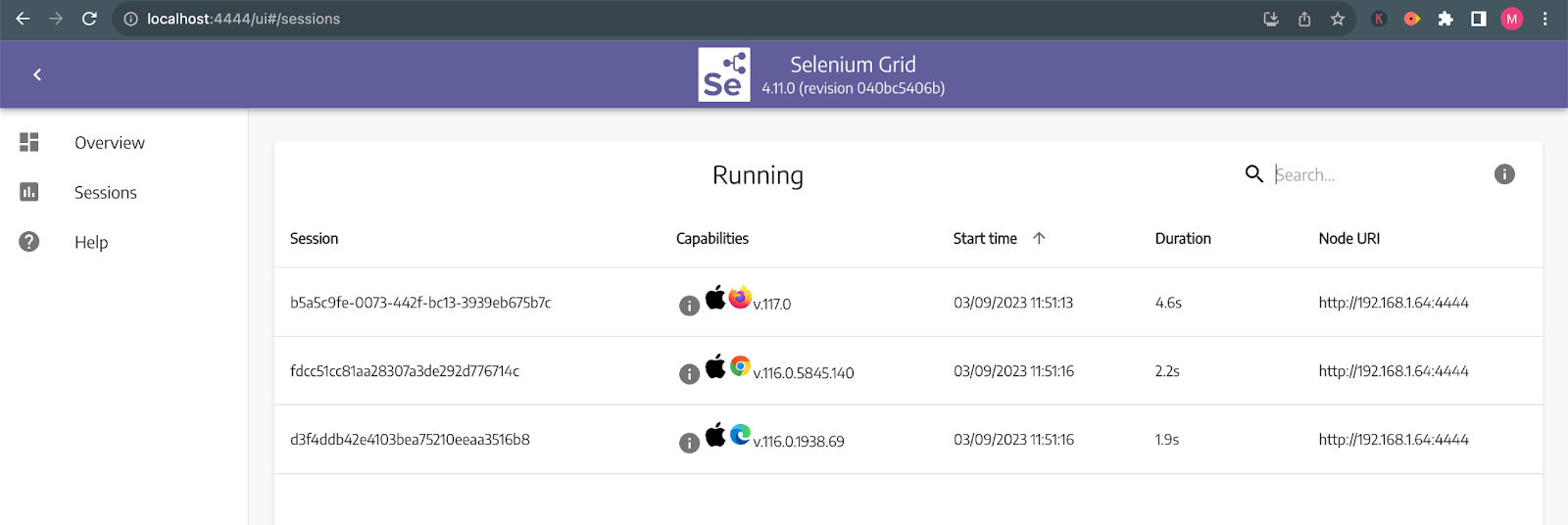View site information icon in address bar
Image resolution: width=1568 pixels, height=525 pixels.
[130, 19]
